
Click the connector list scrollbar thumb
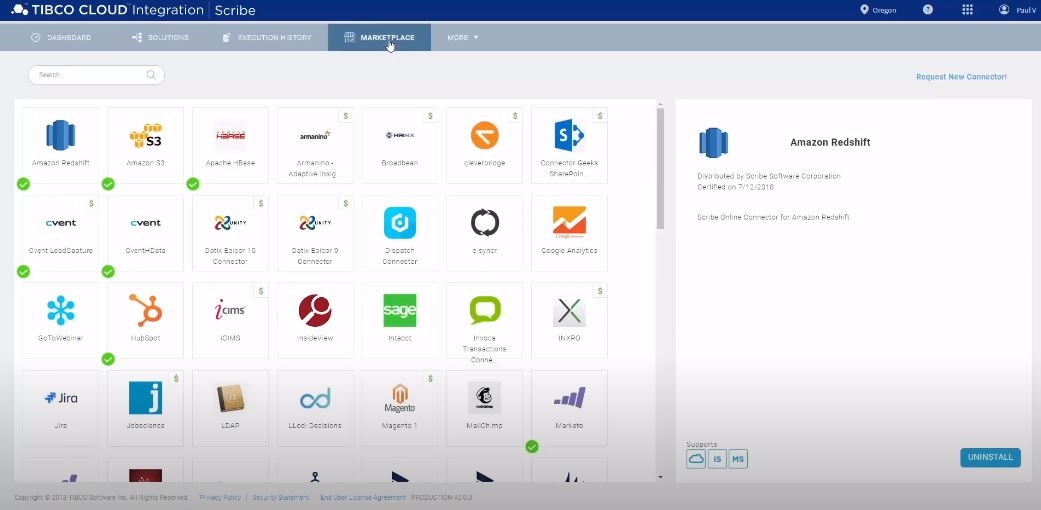click(x=660, y=168)
